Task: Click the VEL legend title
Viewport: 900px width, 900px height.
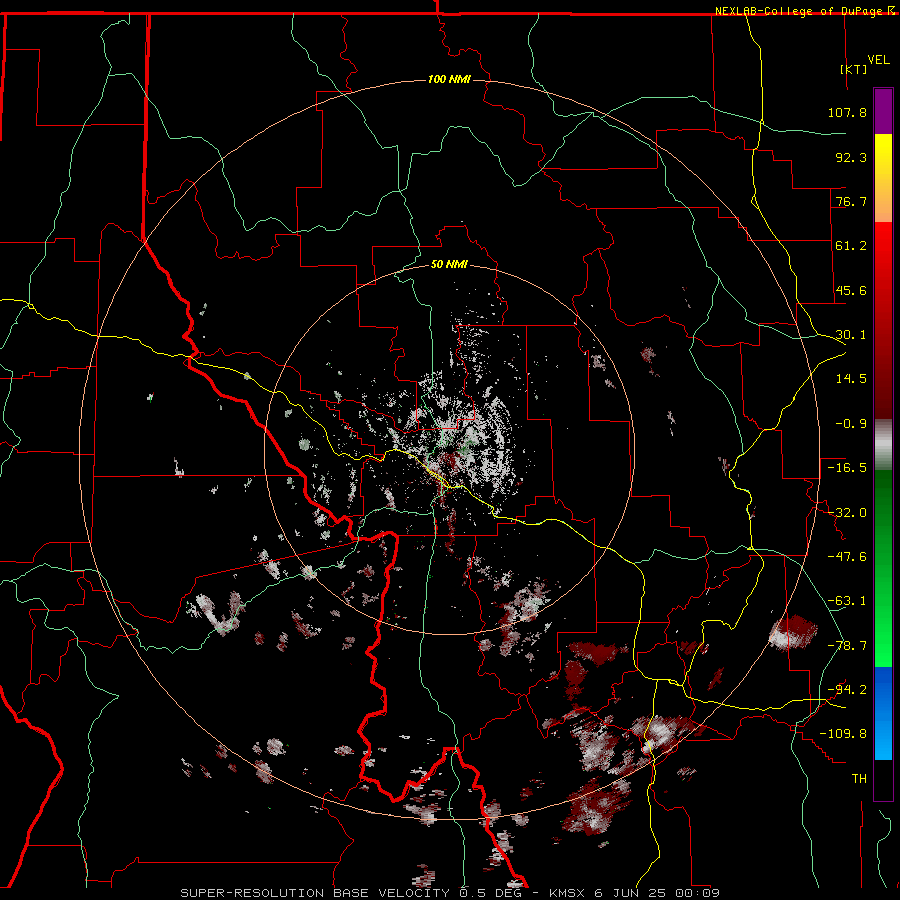Action: pos(878,60)
